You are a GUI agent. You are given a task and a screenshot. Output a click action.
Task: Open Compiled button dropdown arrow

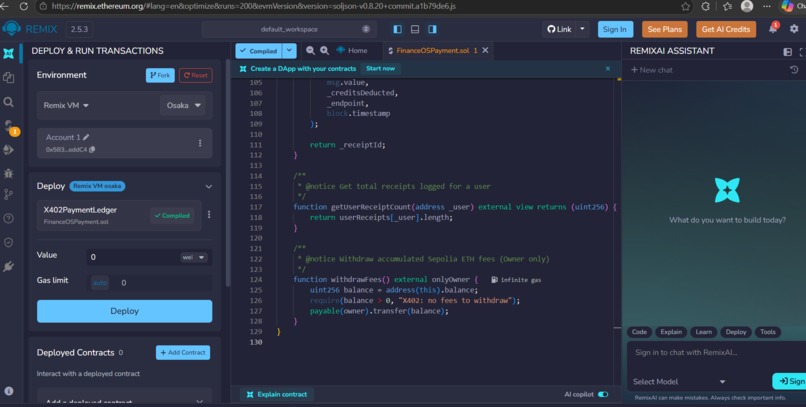[289, 50]
